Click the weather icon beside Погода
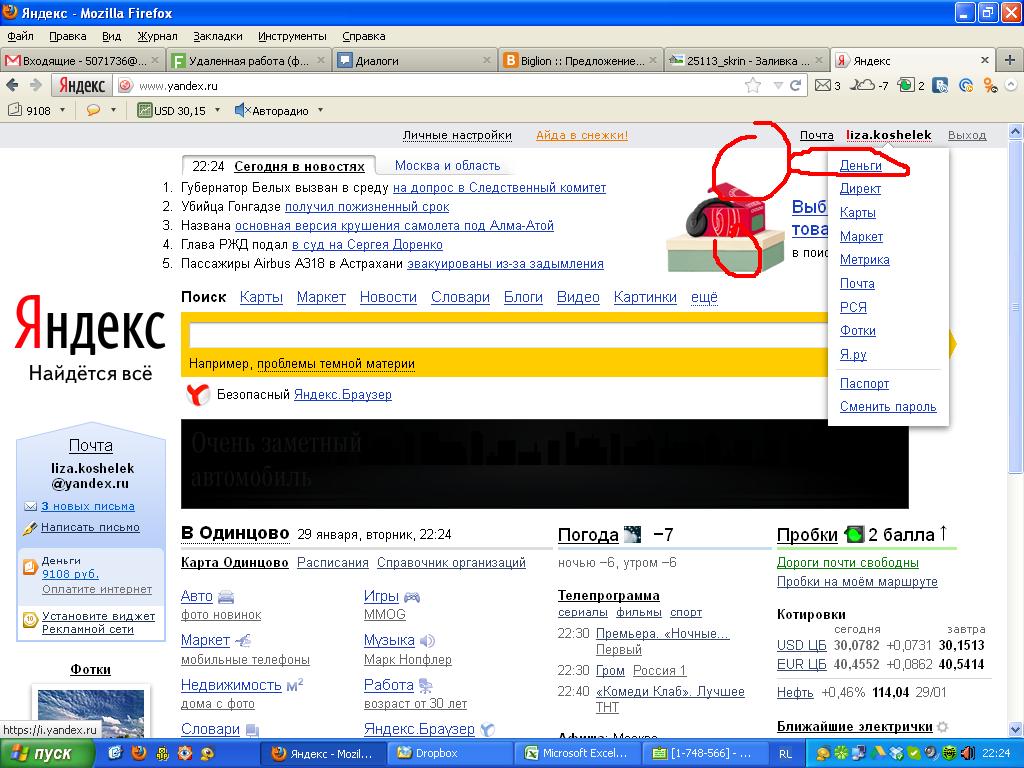 click(x=632, y=534)
